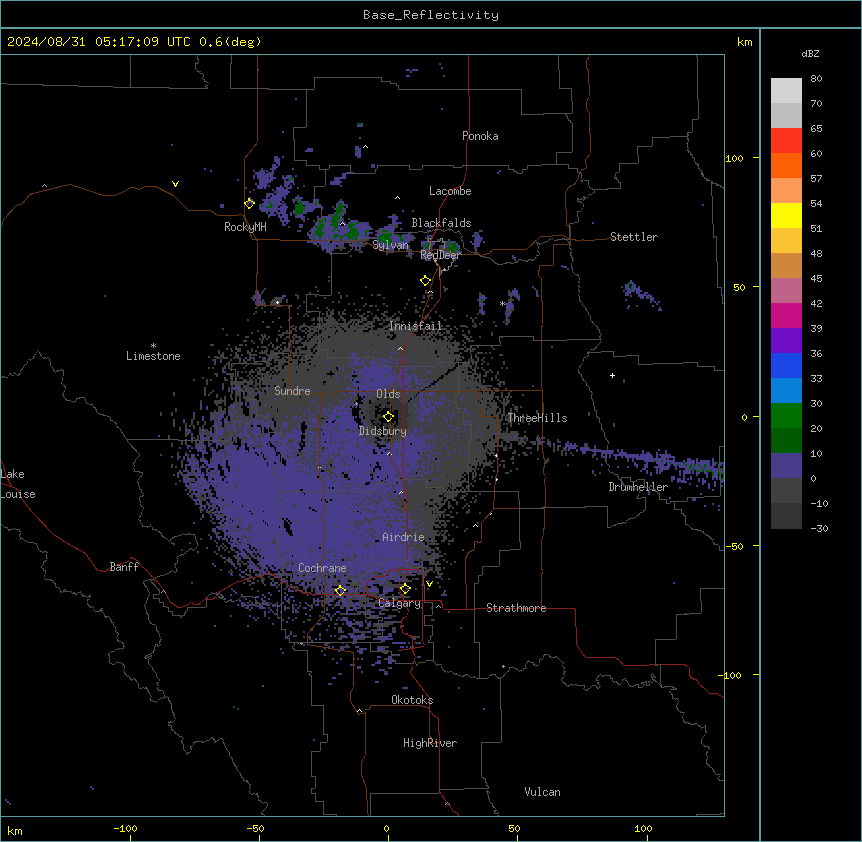Pick the magenta swatch in the dBZ legend
Image resolution: width=862 pixels, height=842 pixels.
click(786, 315)
